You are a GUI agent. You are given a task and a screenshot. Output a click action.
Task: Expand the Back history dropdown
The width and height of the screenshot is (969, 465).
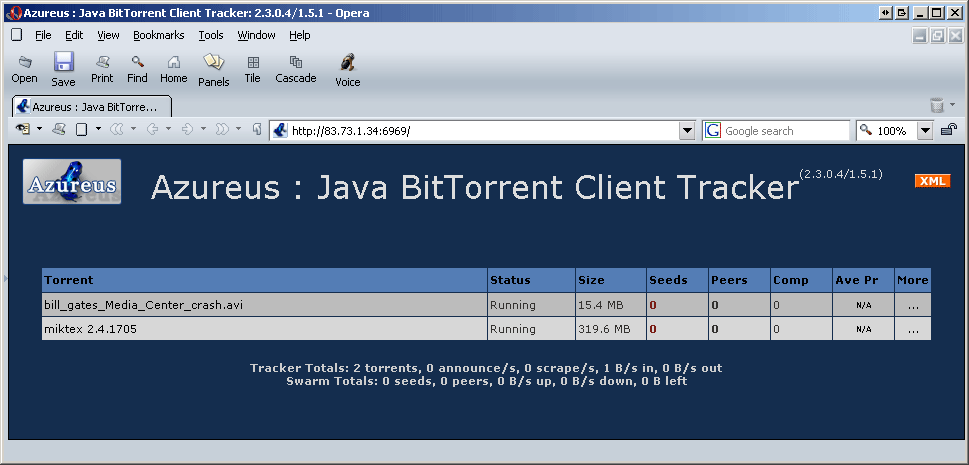(x=168, y=129)
